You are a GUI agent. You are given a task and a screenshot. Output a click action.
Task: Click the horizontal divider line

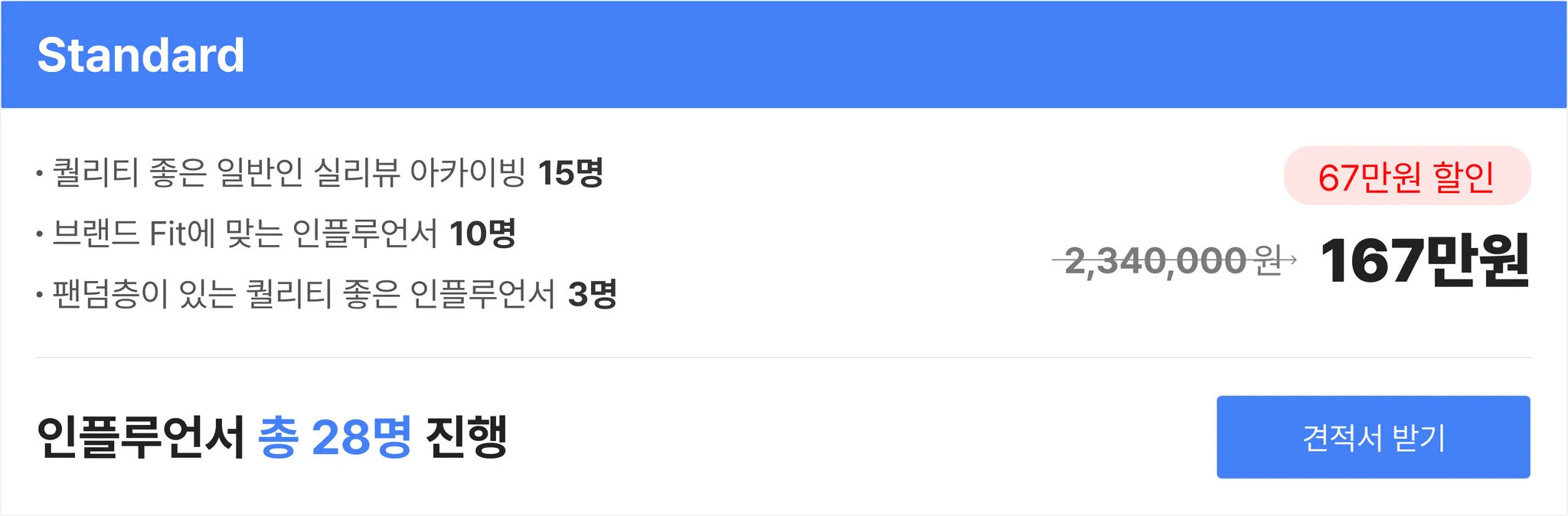(783, 358)
